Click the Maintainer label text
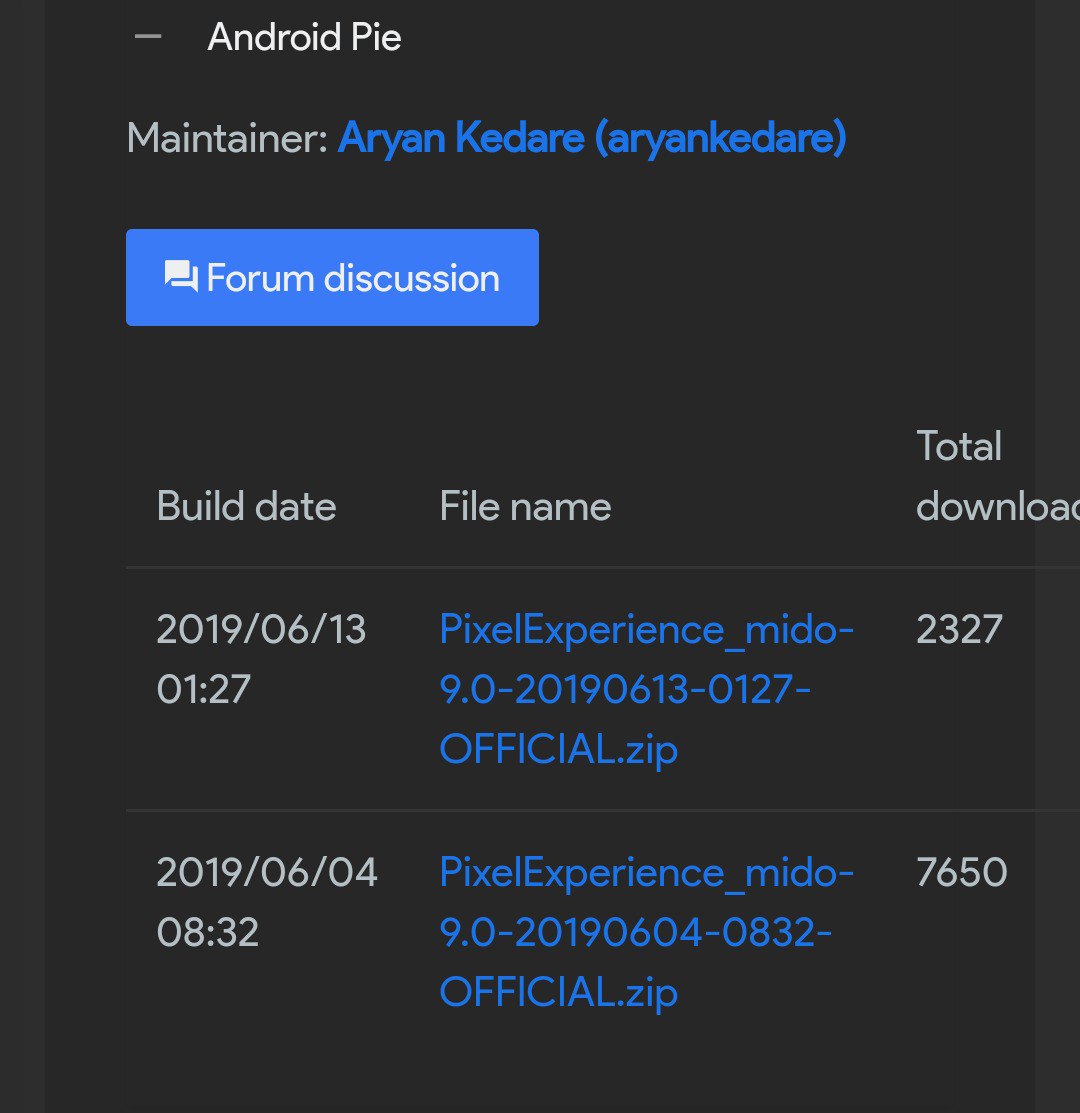The image size is (1080, 1113). [227, 138]
